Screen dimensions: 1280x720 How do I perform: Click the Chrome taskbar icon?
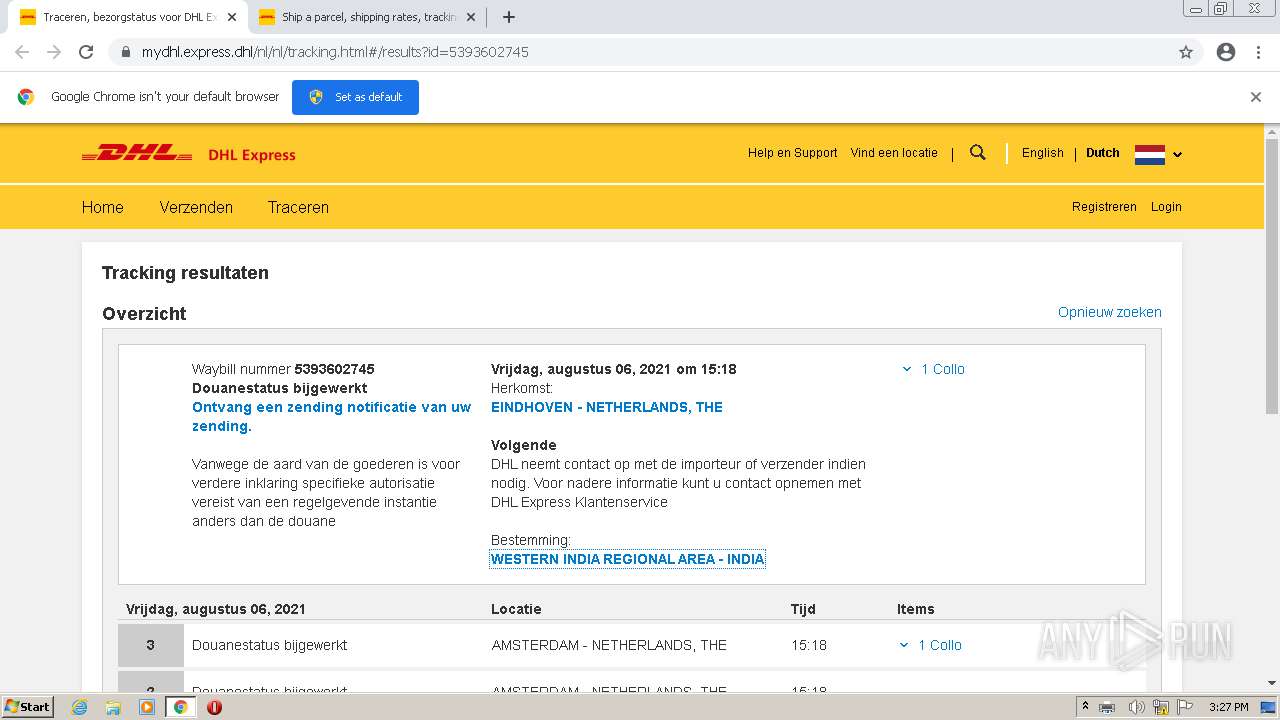[x=181, y=707]
